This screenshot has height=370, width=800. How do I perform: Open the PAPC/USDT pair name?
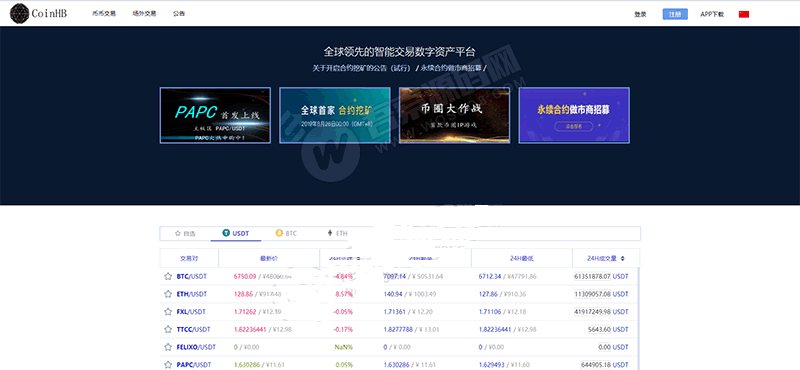pyautogui.click(x=193, y=364)
